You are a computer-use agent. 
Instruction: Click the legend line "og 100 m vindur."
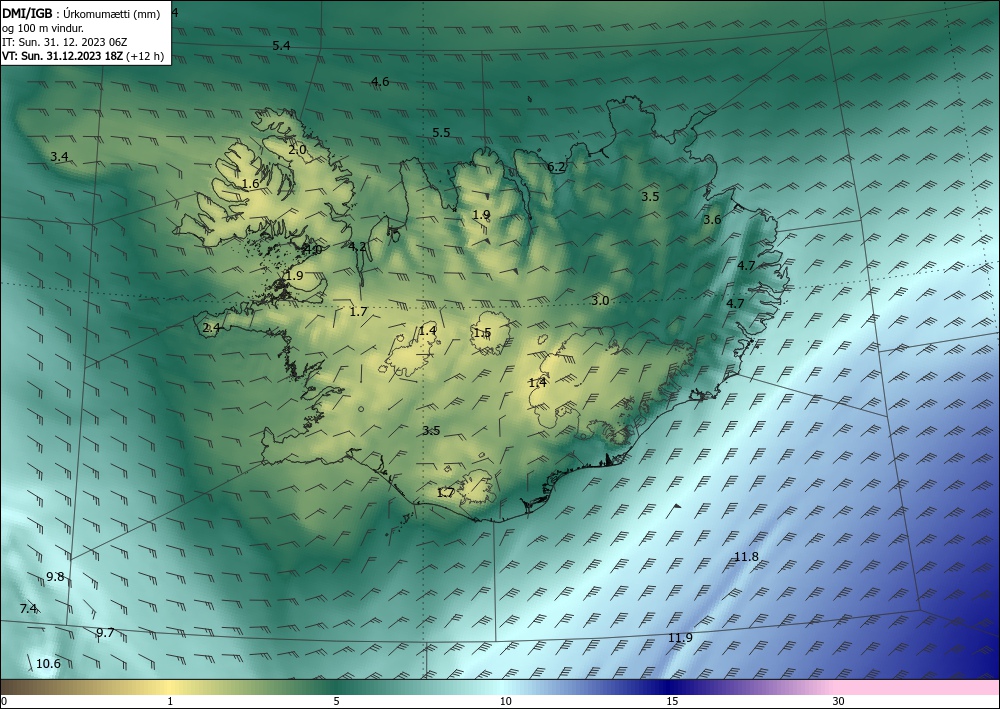coord(43,29)
